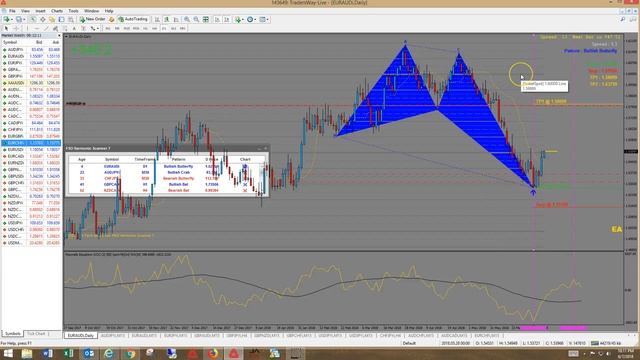Open the Periods clock dropdown
The width and height of the screenshot is (640, 360).
[x=251, y=19]
